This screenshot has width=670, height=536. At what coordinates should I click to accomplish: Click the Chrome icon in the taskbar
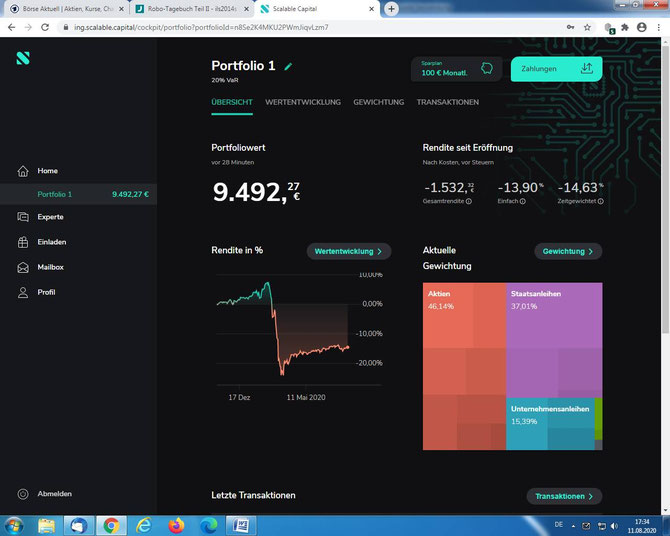click(x=111, y=525)
